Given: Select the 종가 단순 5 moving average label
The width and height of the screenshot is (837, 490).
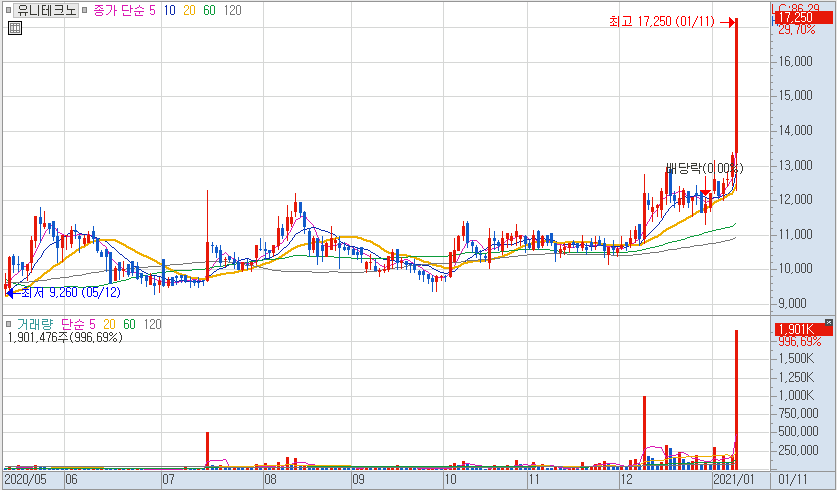Looking at the screenshot, I should pos(124,10).
